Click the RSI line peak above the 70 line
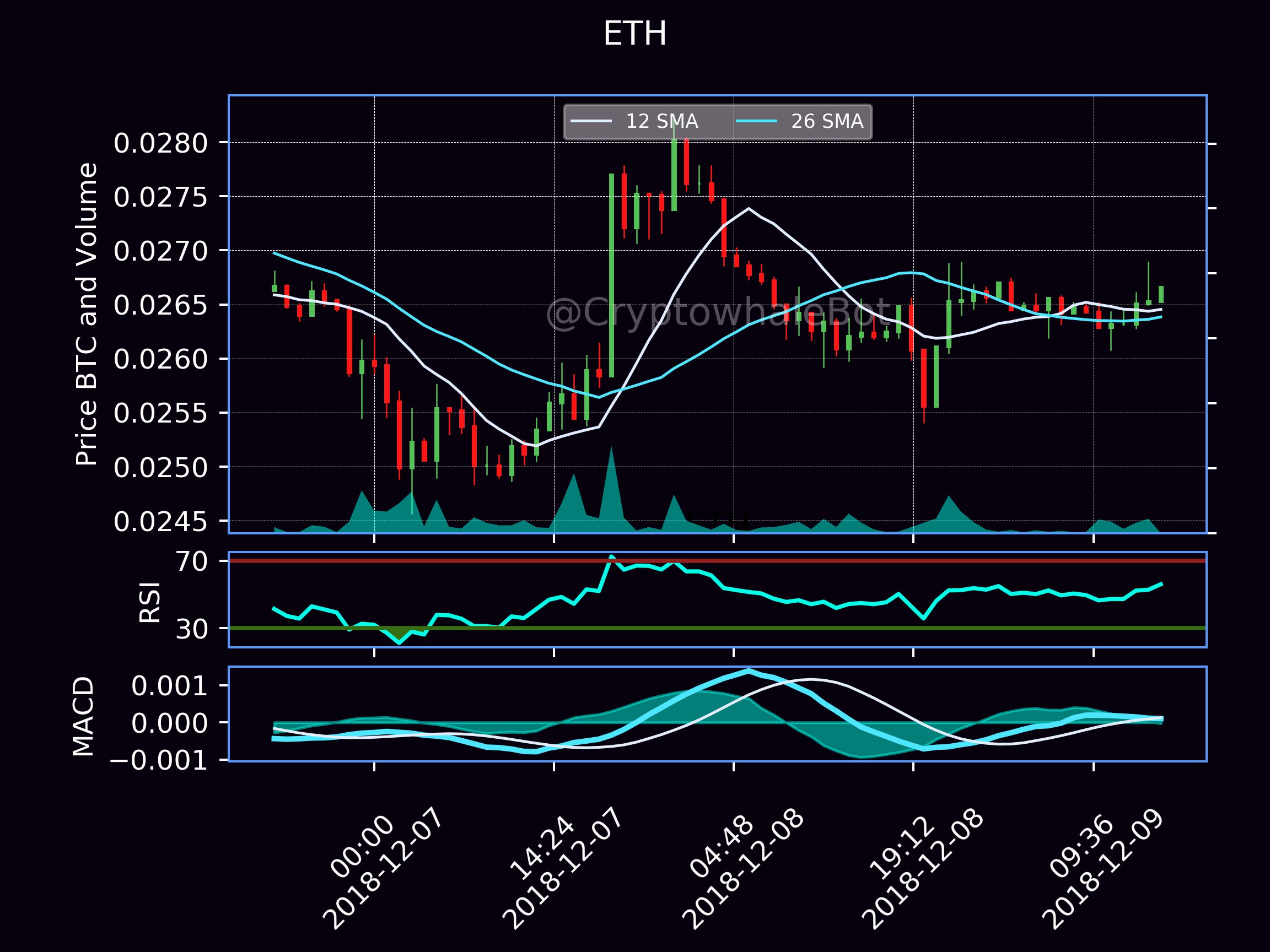The image size is (1270, 952). (x=611, y=556)
